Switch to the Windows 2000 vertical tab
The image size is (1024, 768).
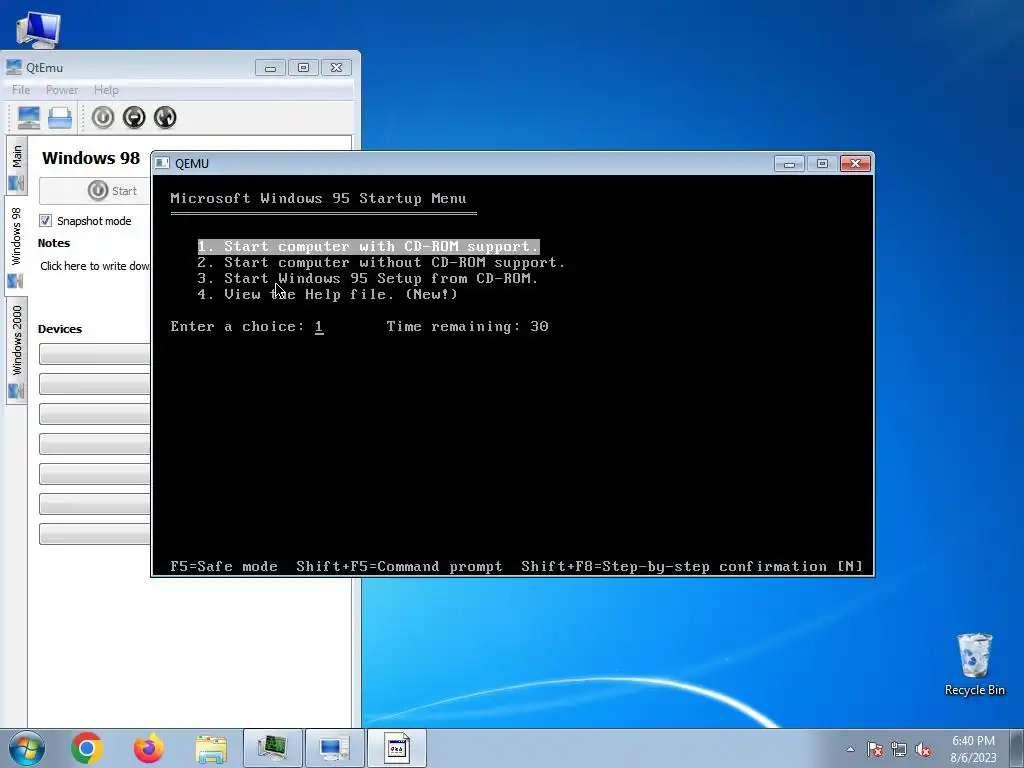click(x=16, y=350)
